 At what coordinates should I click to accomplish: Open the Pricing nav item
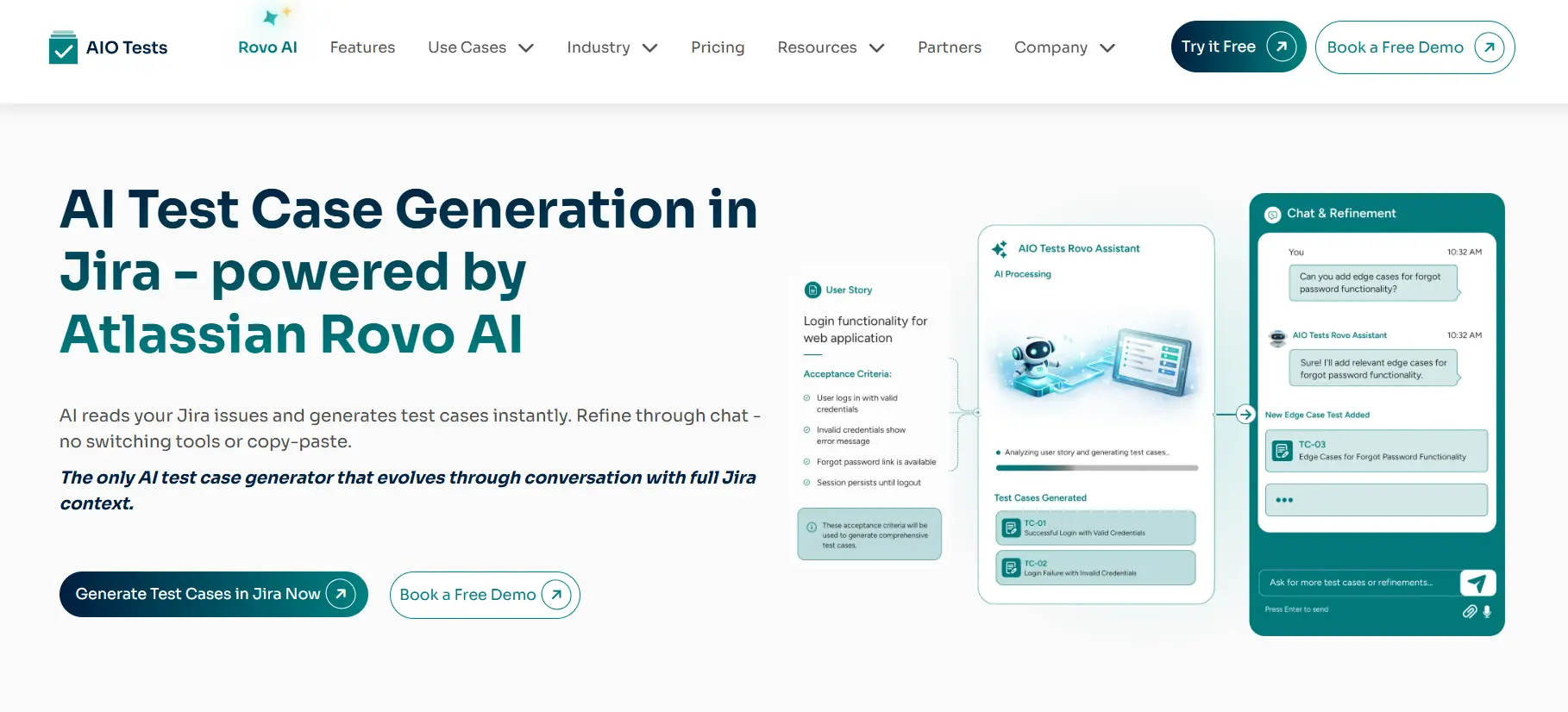718,47
